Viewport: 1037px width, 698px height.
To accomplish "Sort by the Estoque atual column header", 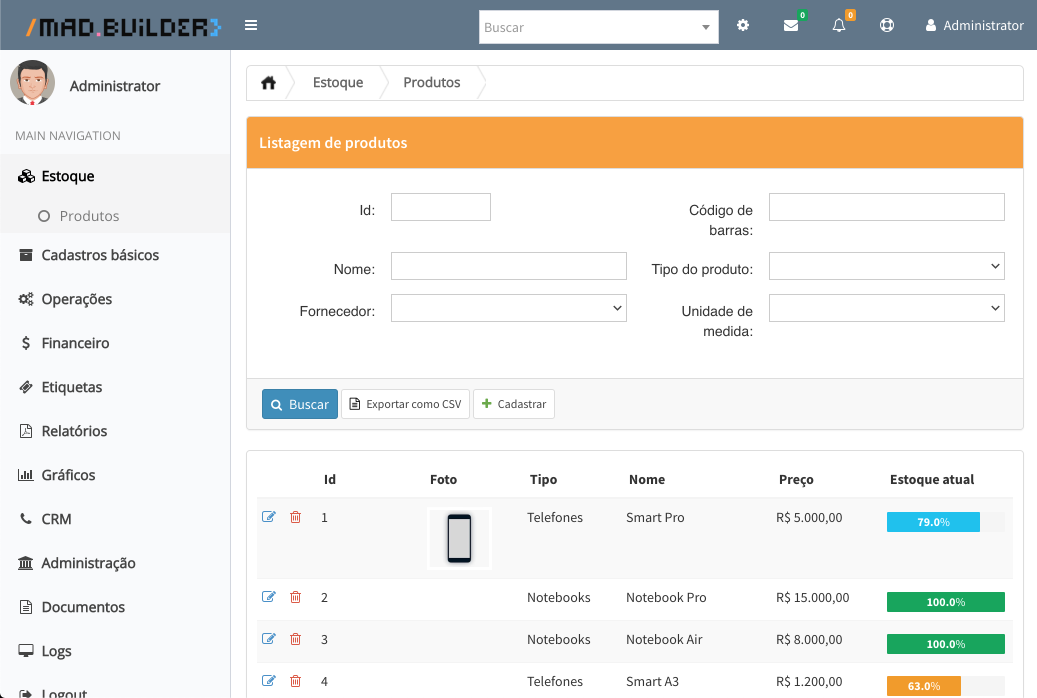I will (x=932, y=480).
